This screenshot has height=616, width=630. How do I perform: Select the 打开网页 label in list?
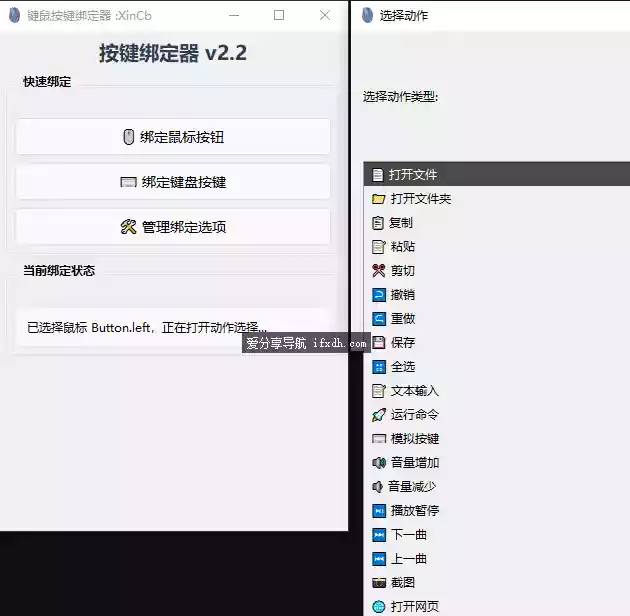(415, 606)
